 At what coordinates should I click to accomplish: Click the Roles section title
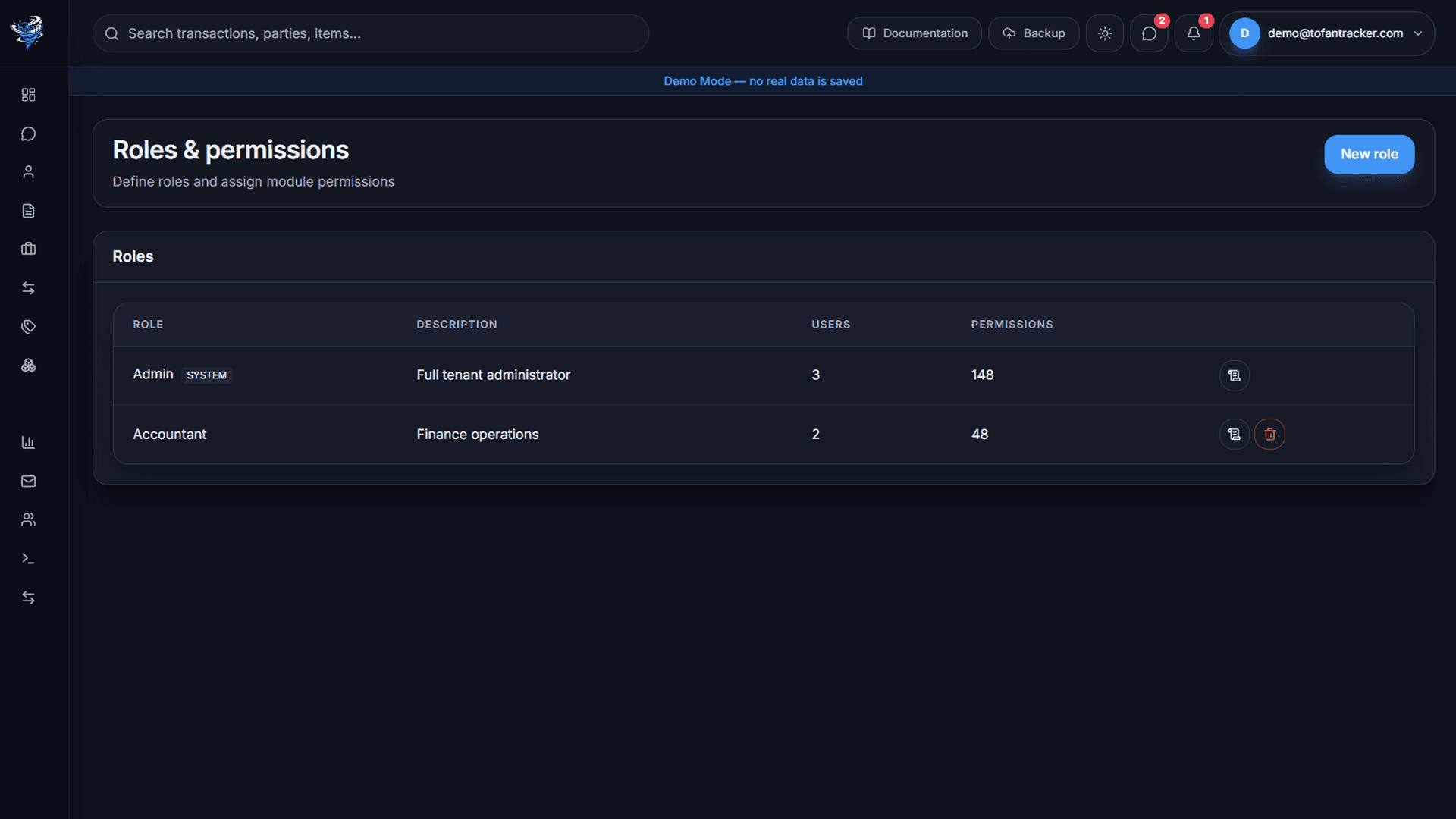(133, 256)
